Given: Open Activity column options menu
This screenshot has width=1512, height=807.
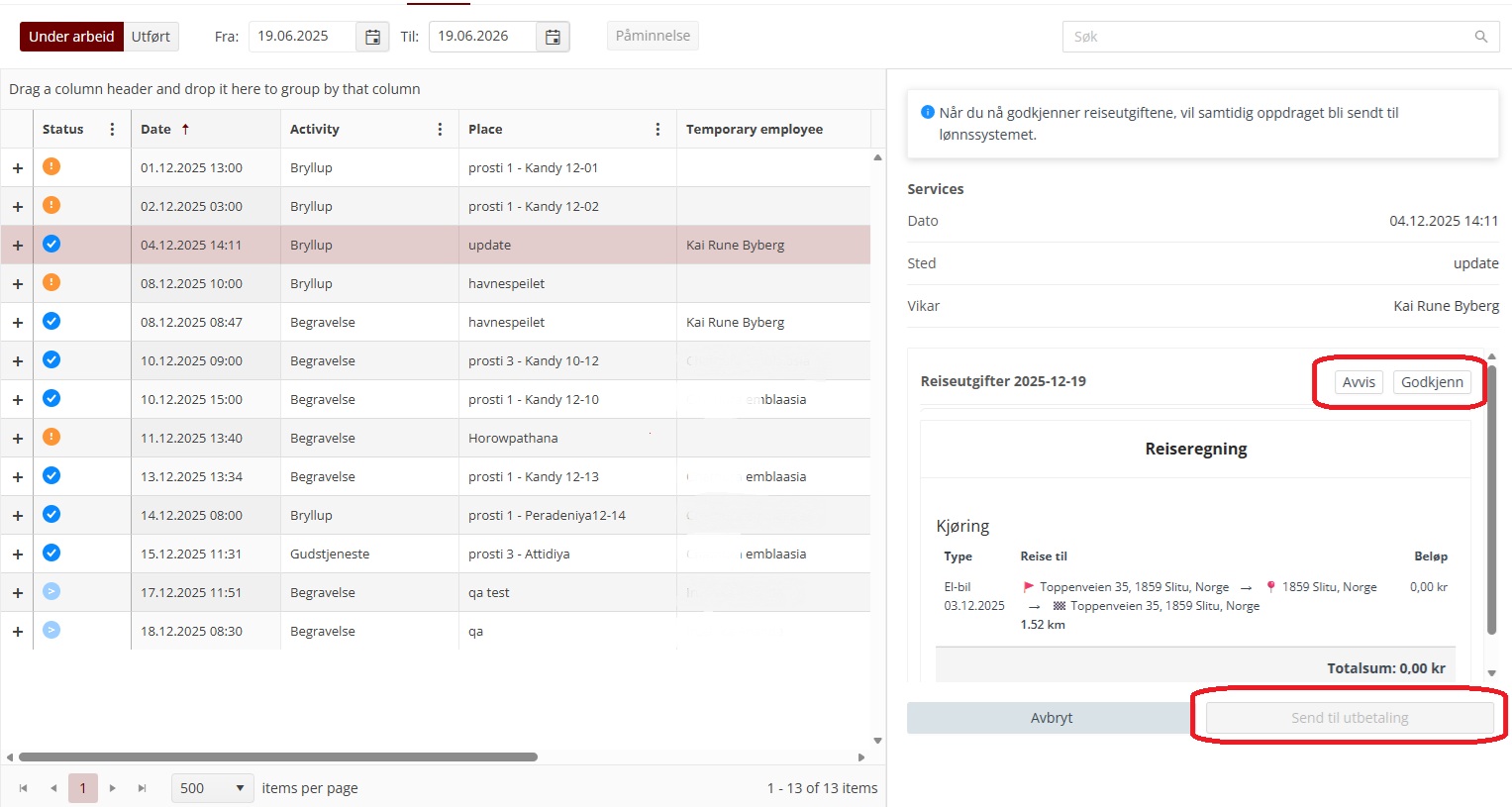Looking at the screenshot, I should click(x=440, y=129).
